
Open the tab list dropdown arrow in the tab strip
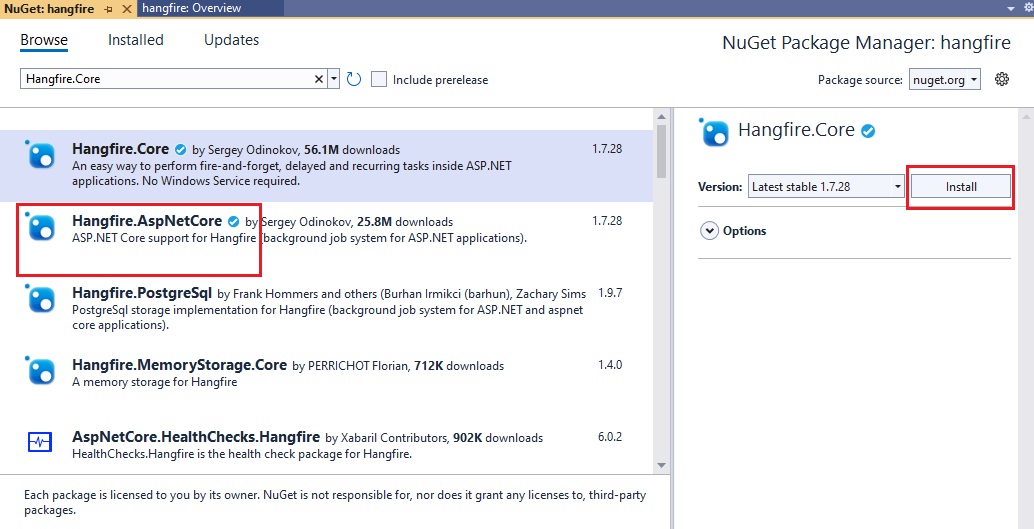tap(1011, 8)
